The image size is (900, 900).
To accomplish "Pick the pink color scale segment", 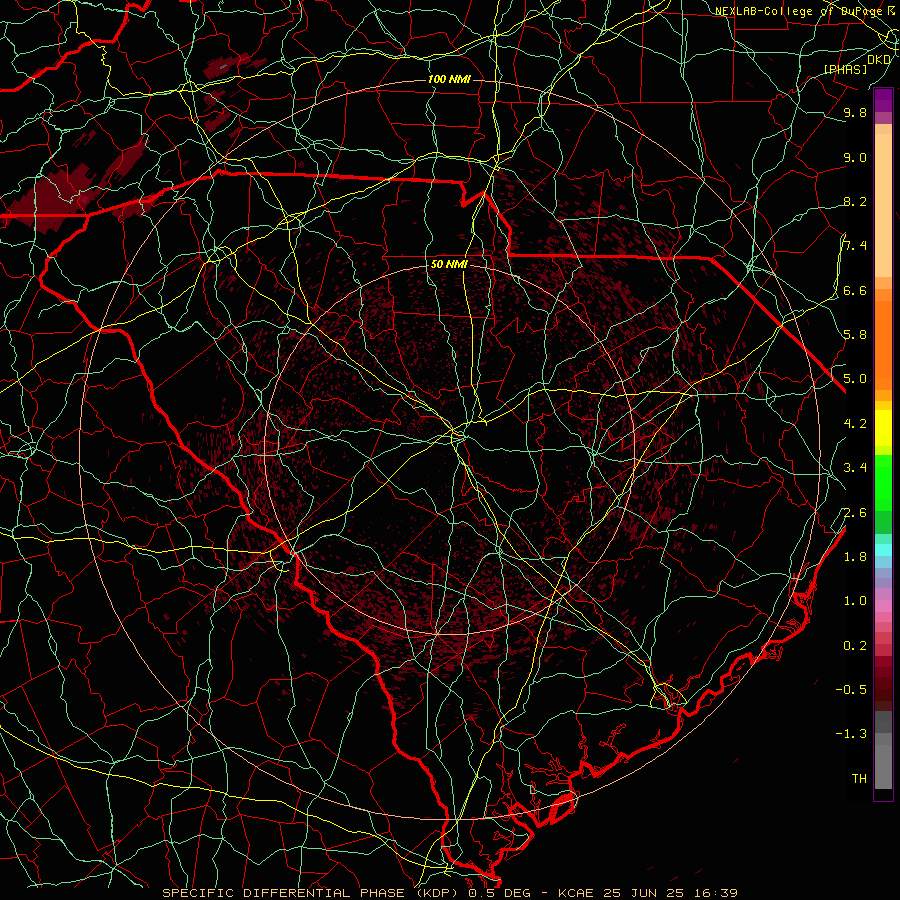I will [x=883, y=606].
